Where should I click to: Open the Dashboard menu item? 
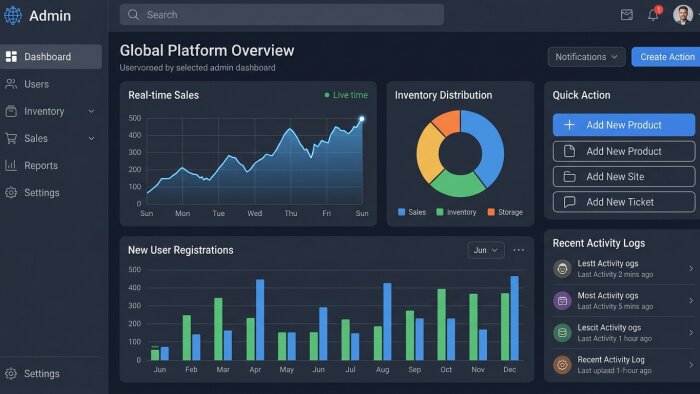click(x=51, y=57)
